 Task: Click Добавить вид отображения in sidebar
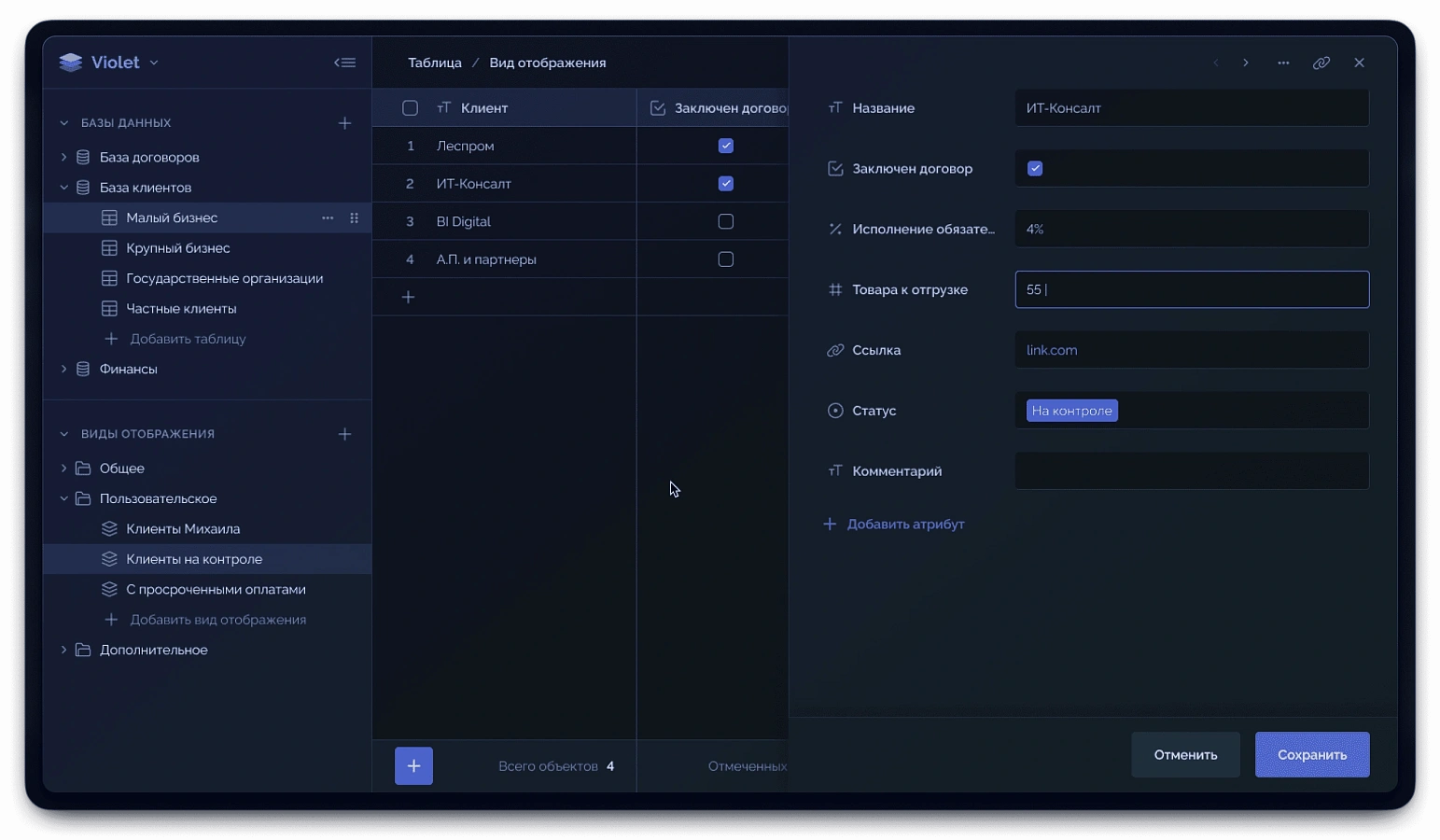coord(204,620)
